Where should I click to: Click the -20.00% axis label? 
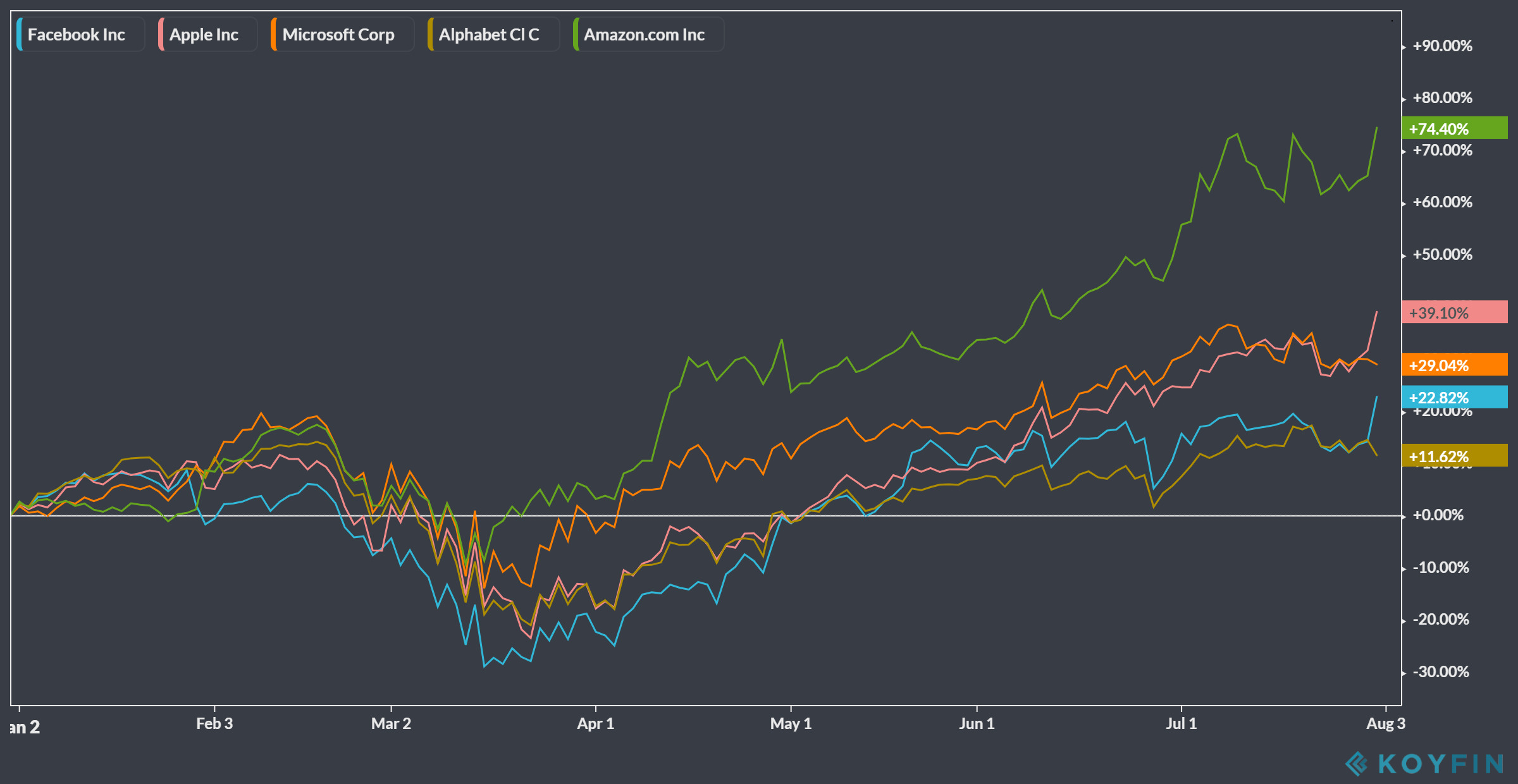click(1441, 620)
